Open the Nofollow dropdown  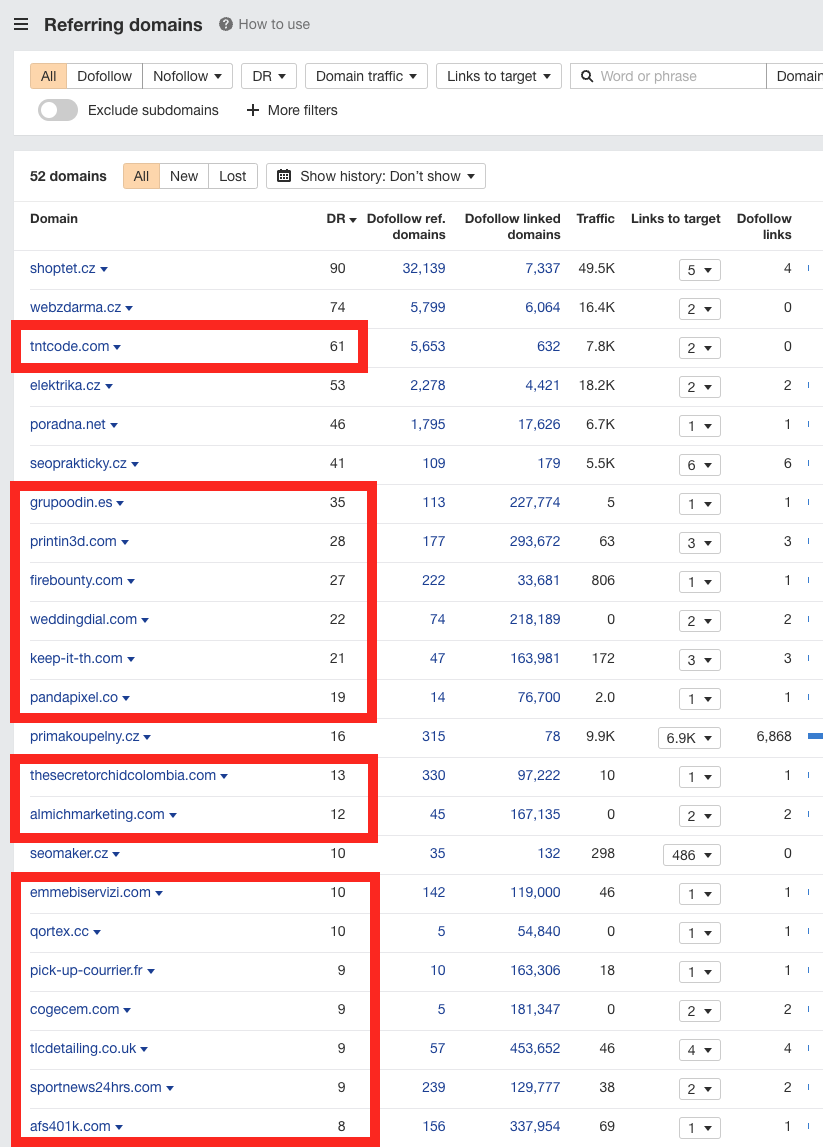187,76
